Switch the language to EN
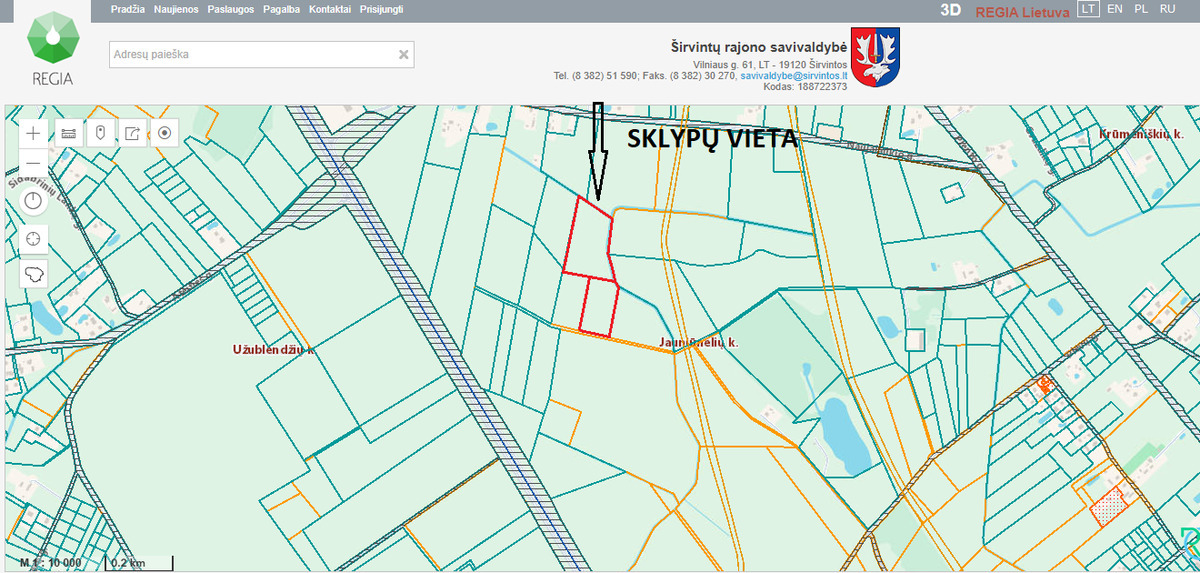Image resolution: width=1200 pixels, height=573 pixels. click(x=1115, y=8)
